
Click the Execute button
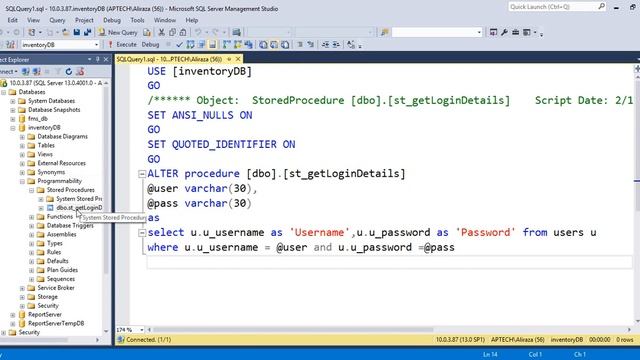122,44
